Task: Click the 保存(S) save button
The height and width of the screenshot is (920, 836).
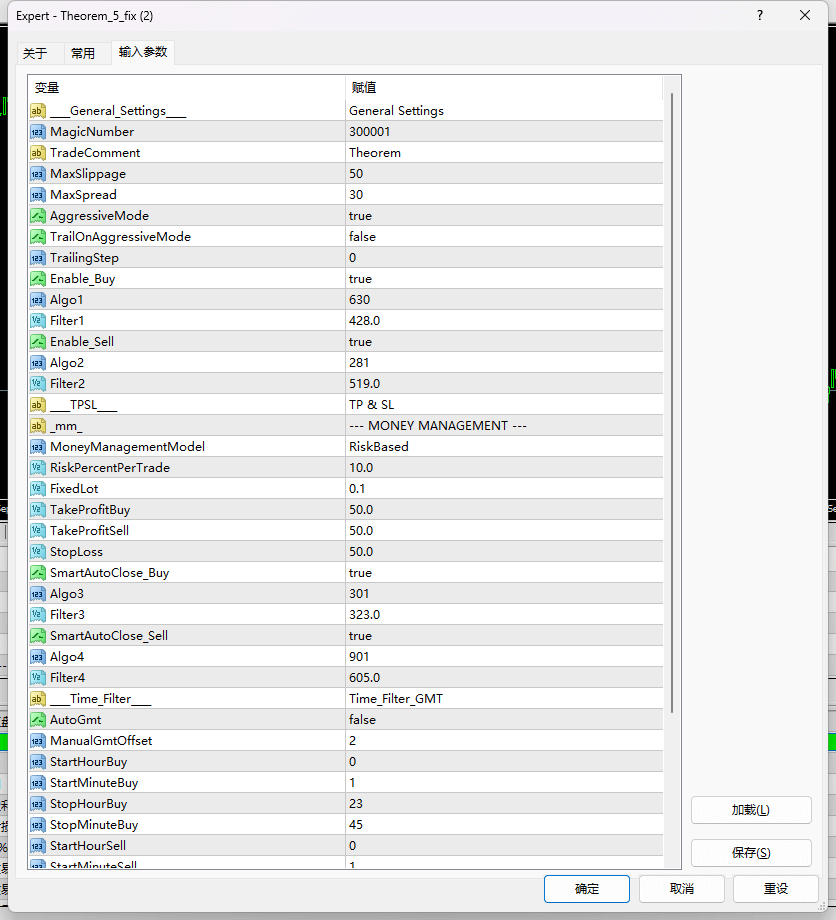Action: tap(750, 853)
